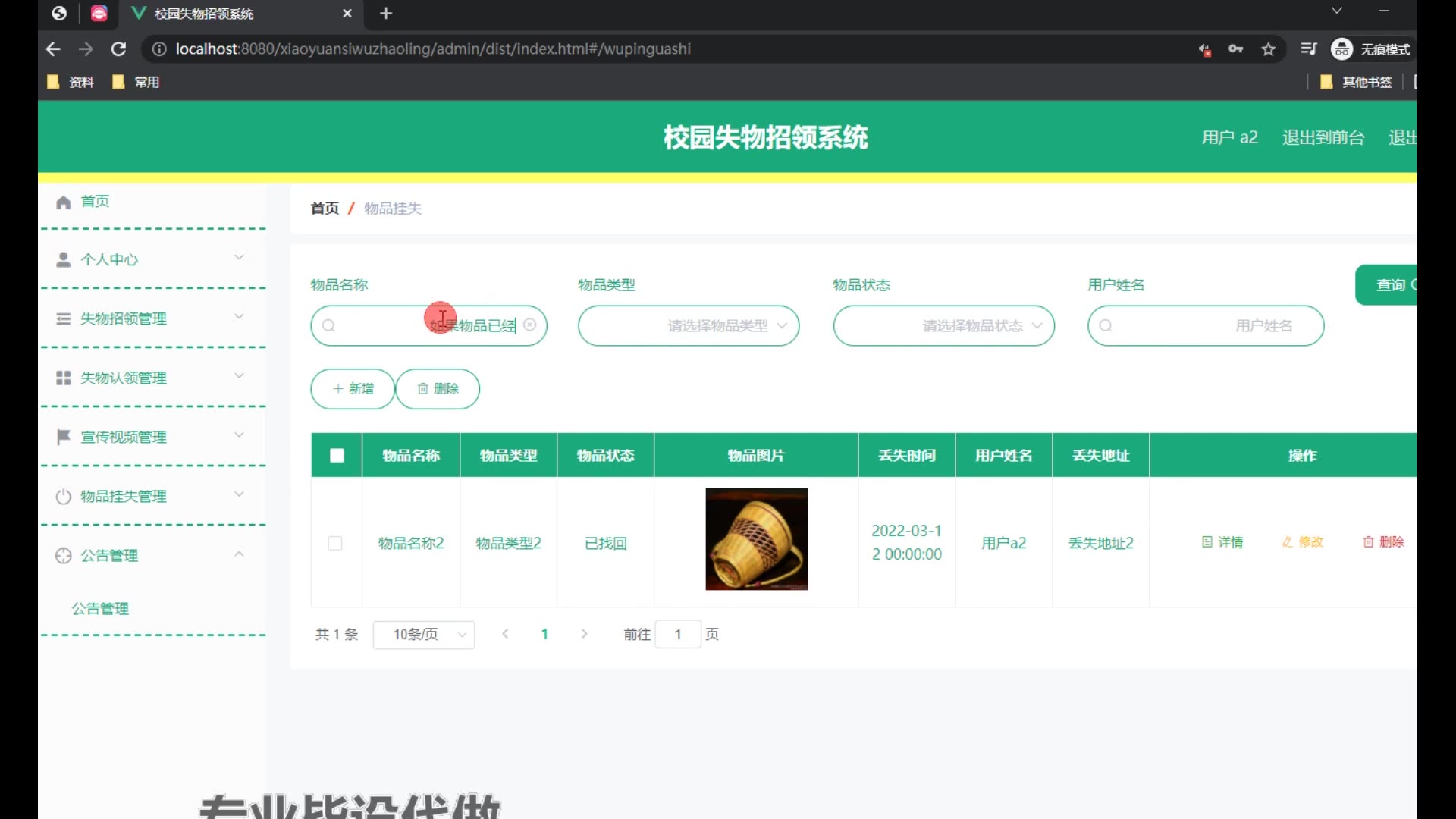
Task: Reload the page using browser refresh icon
Action: coord(118,49)
